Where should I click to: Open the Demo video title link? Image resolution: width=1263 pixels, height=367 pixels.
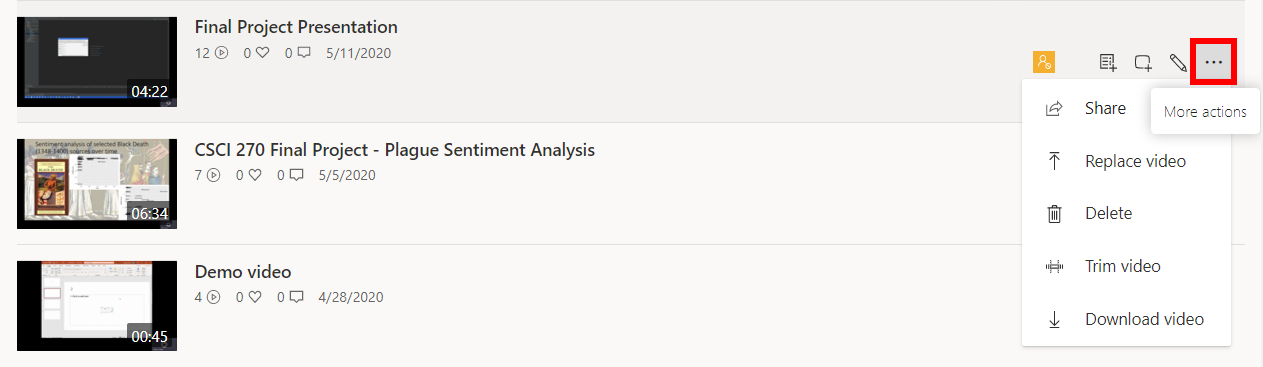(x=243, y=272)
